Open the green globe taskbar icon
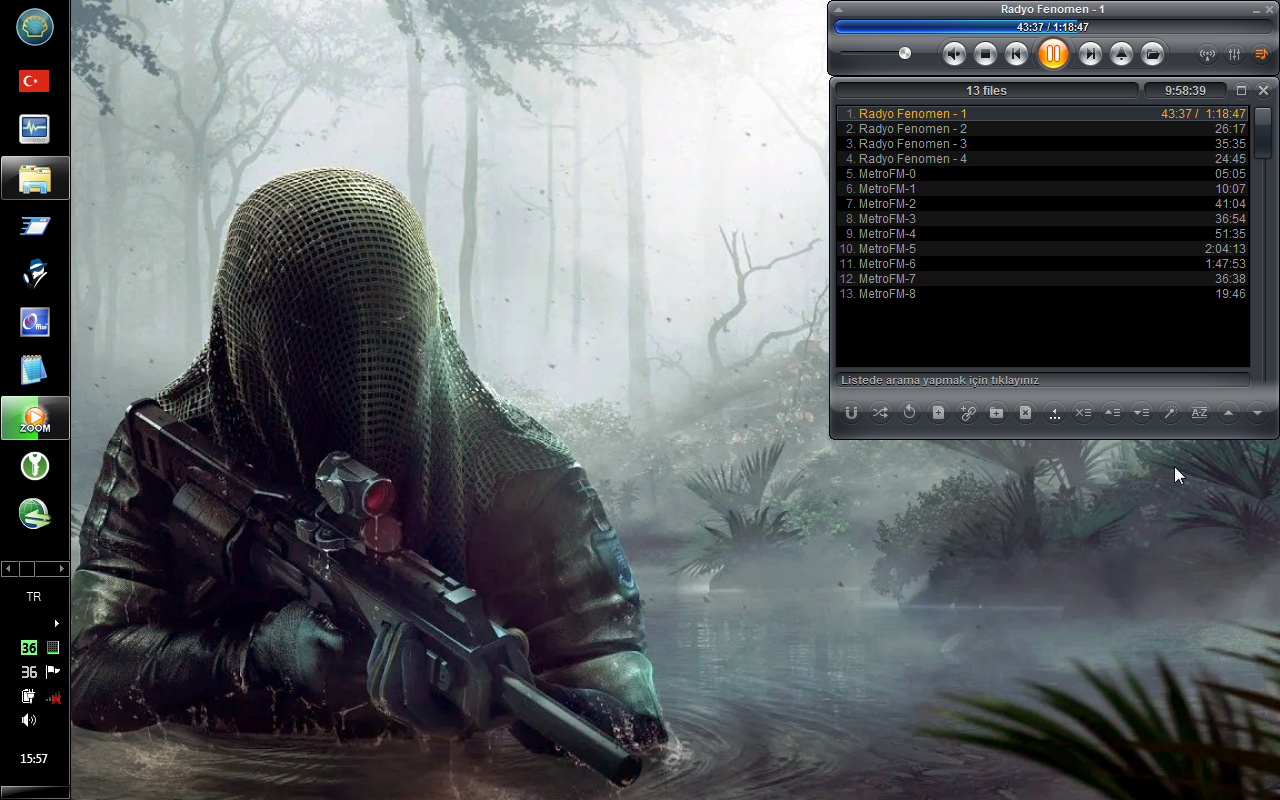This screenshot has height=800, width=1280. coord(35,514)
